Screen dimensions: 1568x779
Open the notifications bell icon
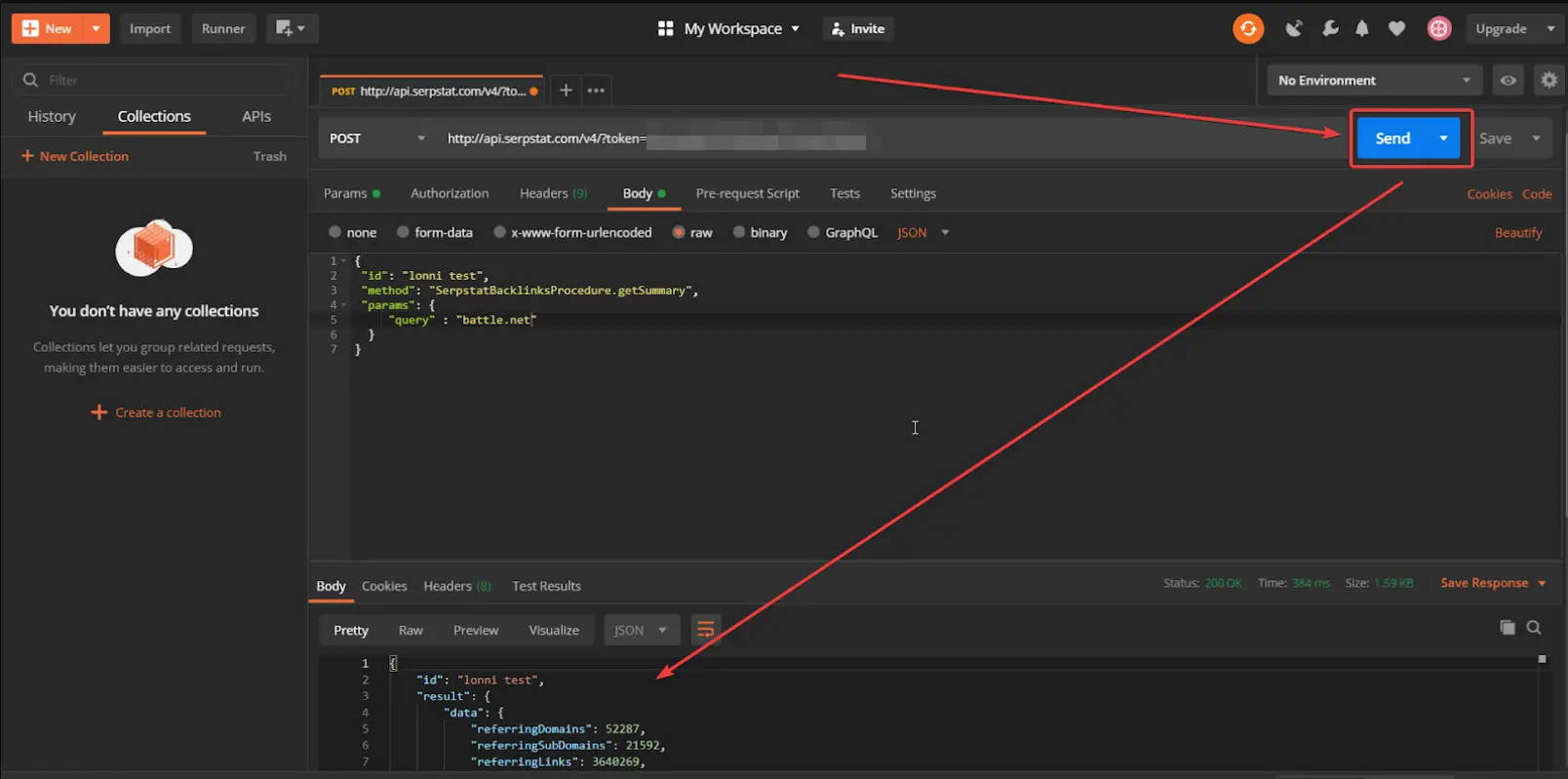(x=1362, y=28)
